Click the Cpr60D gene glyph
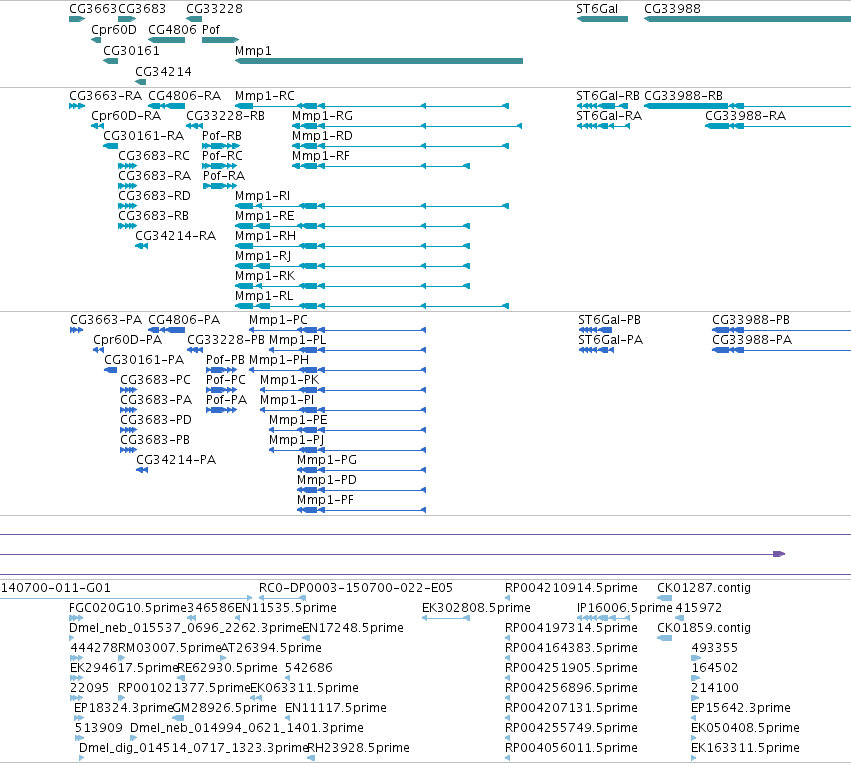The image size is (851, 763). click(x=96, y=40)
